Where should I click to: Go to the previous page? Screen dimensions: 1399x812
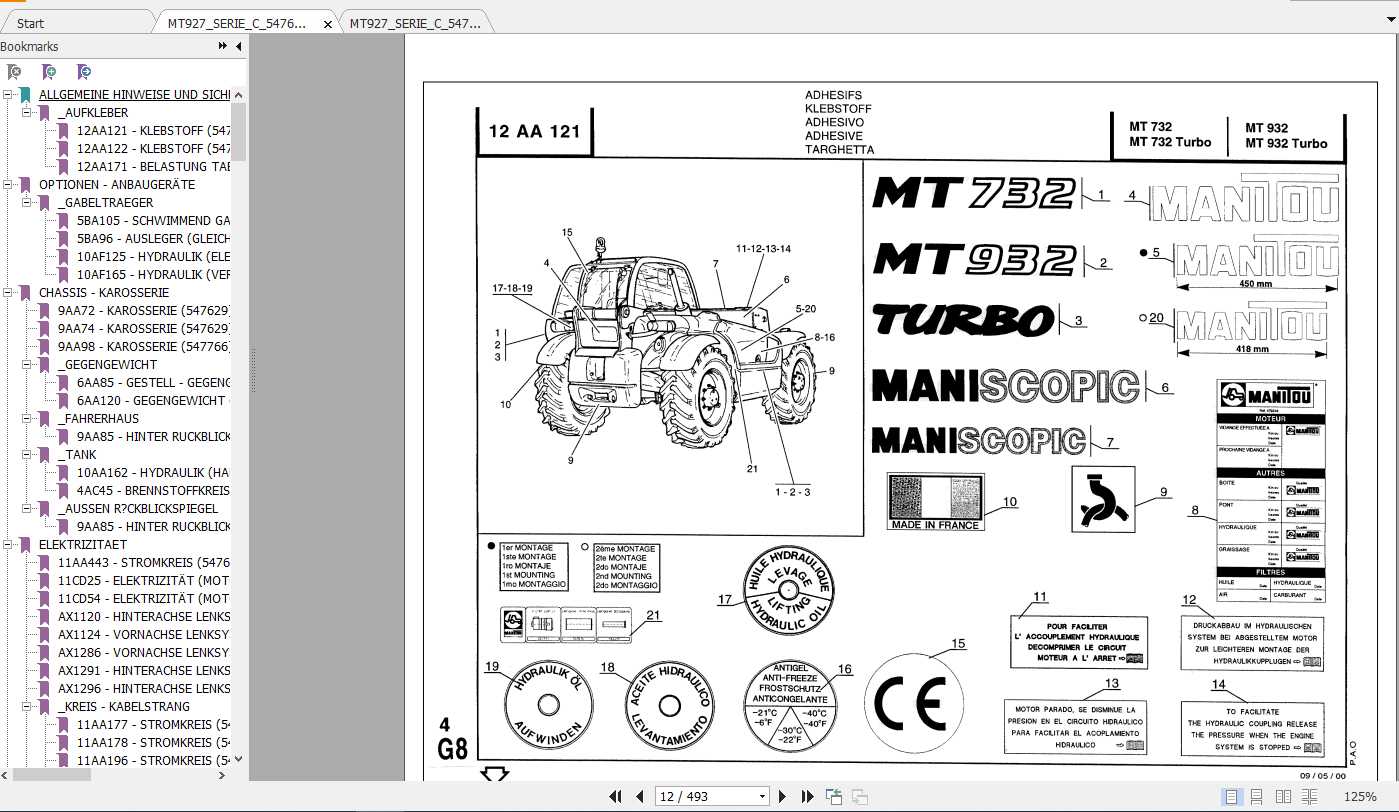pyautogui.click(x=640, y=796)
